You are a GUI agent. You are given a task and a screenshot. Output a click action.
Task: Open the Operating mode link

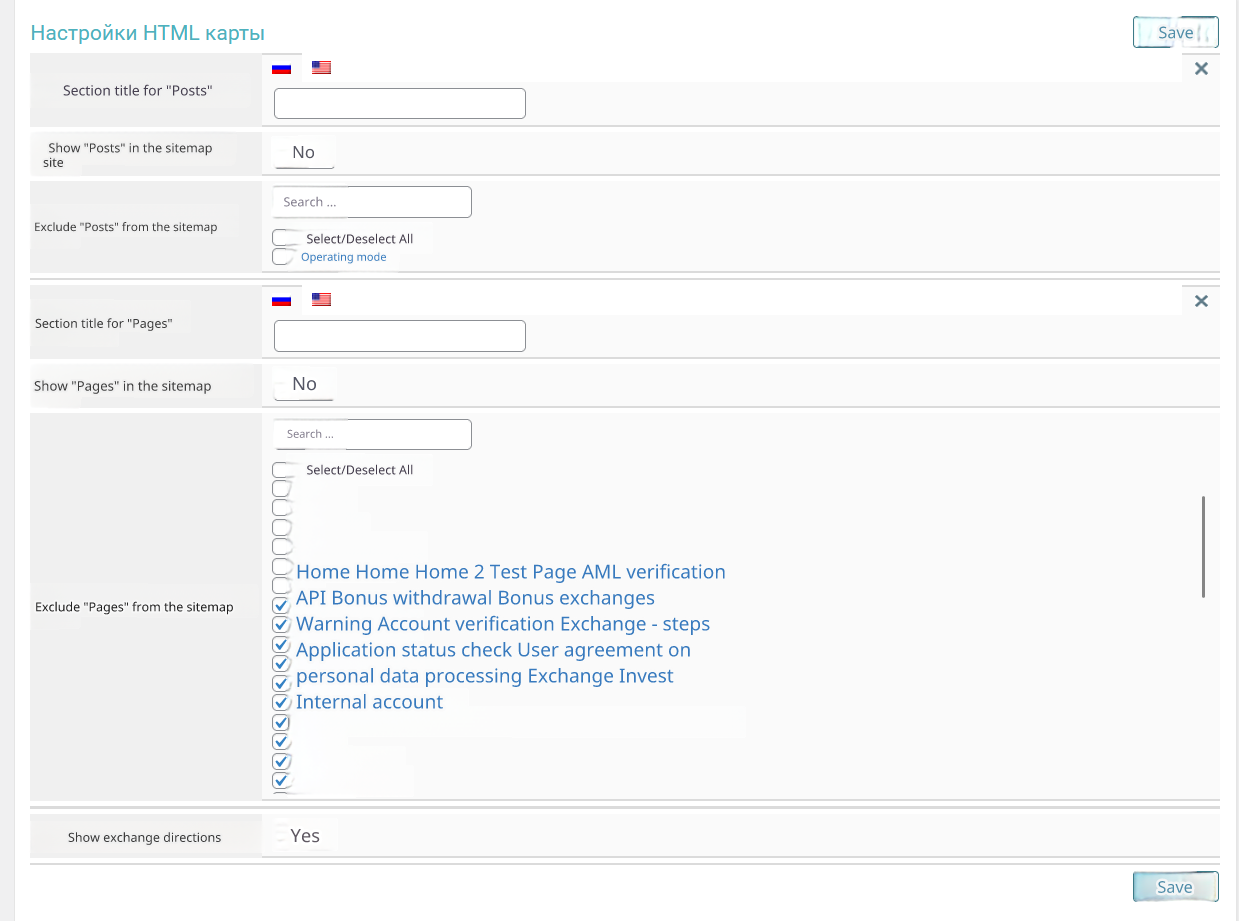pos(343,257)
